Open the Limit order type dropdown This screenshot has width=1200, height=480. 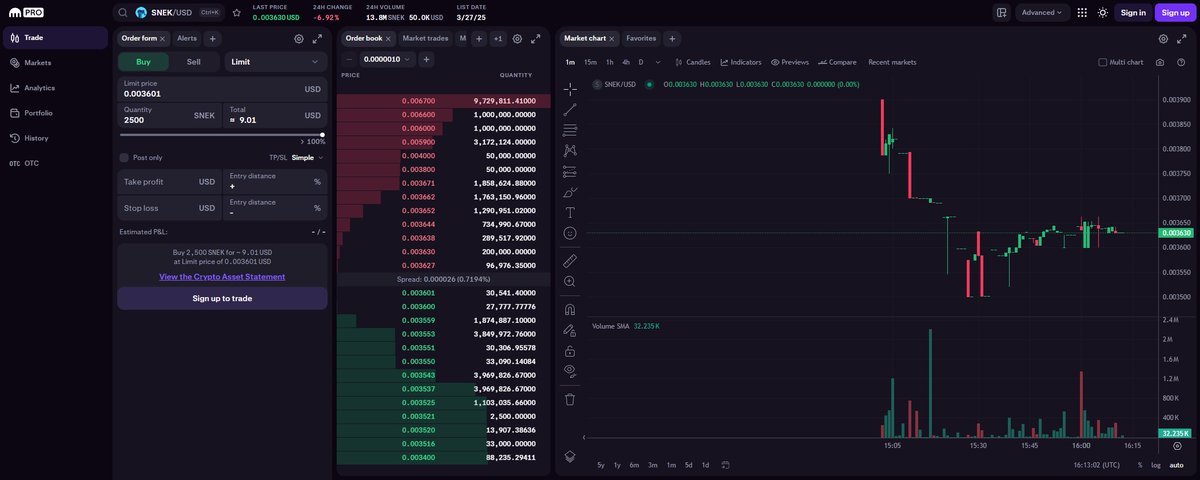pos(276,62)
